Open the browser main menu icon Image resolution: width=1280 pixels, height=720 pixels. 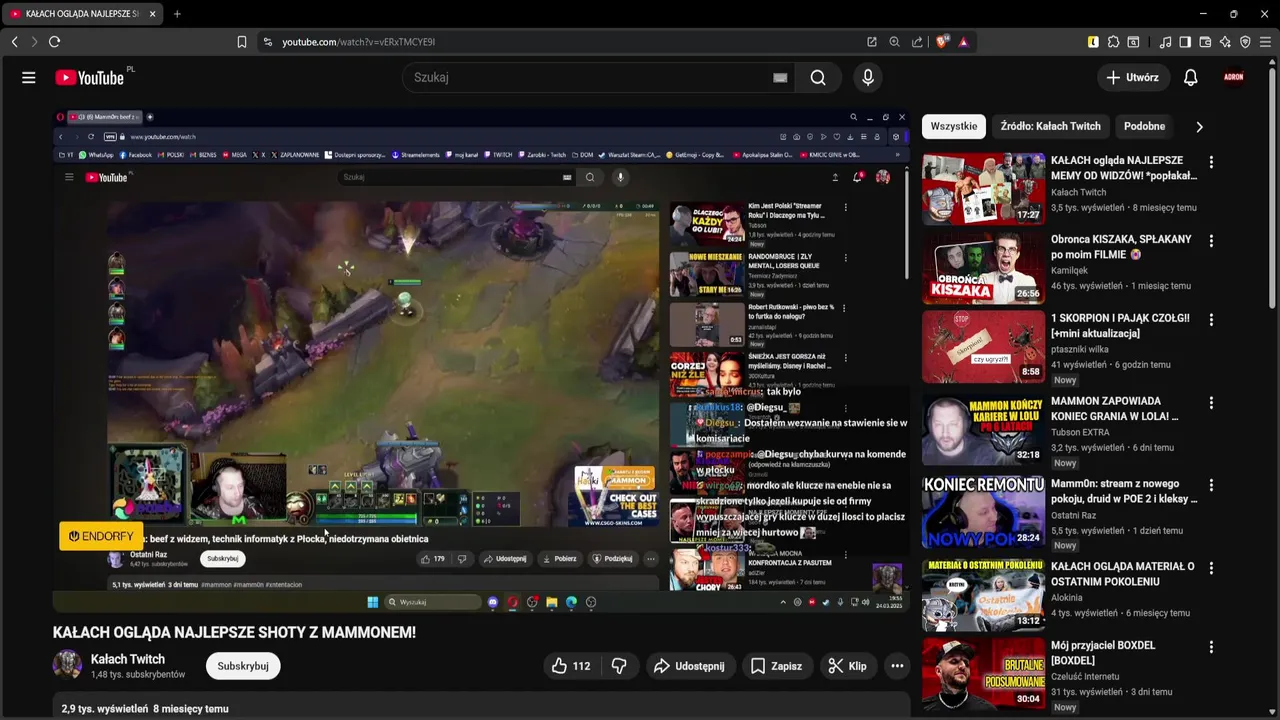pyautogui.click(x=1265, y=42)
